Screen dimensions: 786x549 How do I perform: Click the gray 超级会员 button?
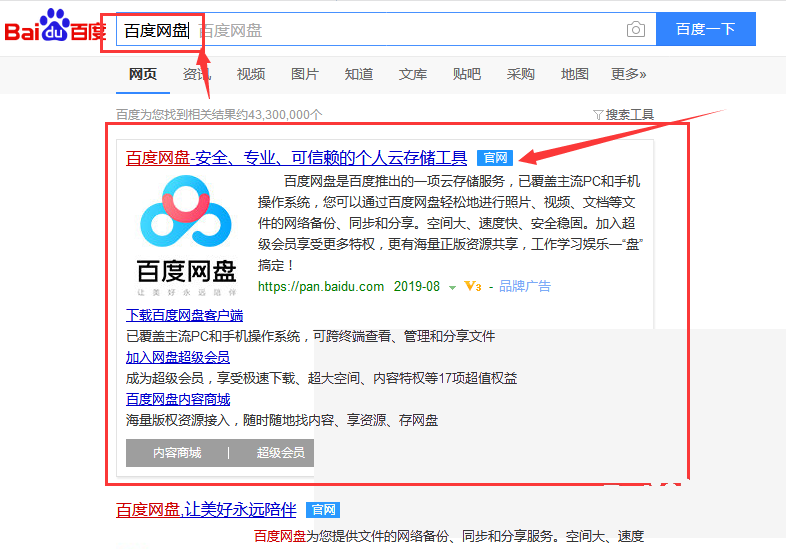point(281,453)
